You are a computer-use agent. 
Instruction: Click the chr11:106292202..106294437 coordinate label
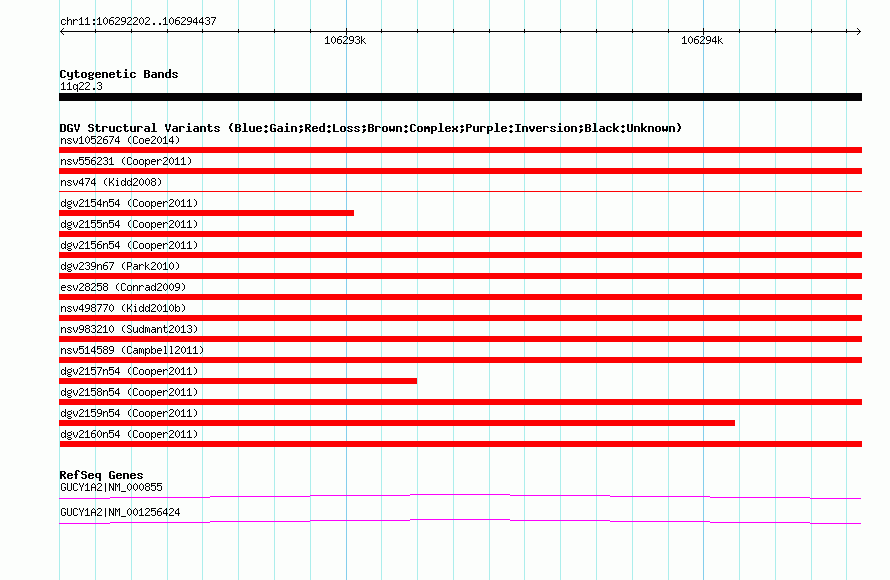pyautogui.click(x=138, y=21)
